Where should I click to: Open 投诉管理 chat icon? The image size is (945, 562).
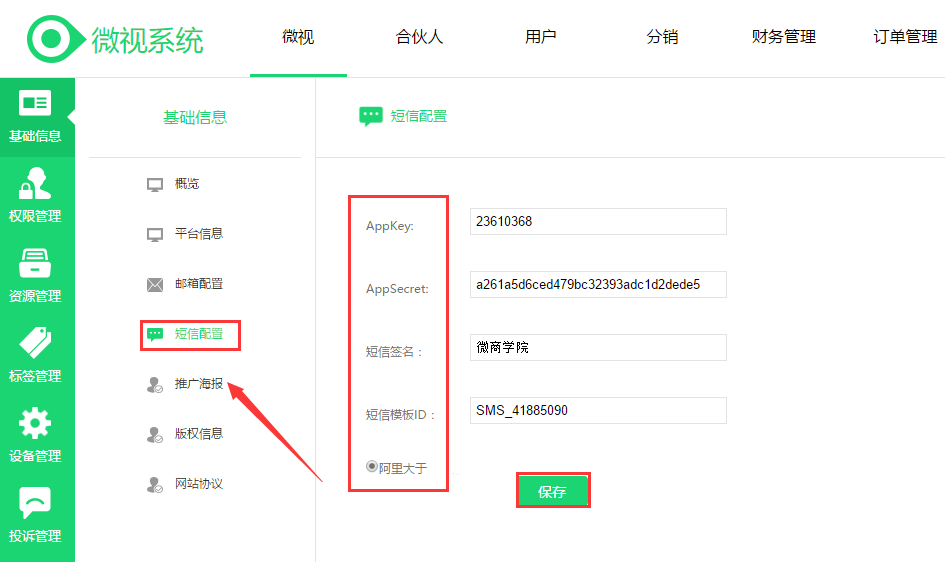coord(35,503)
